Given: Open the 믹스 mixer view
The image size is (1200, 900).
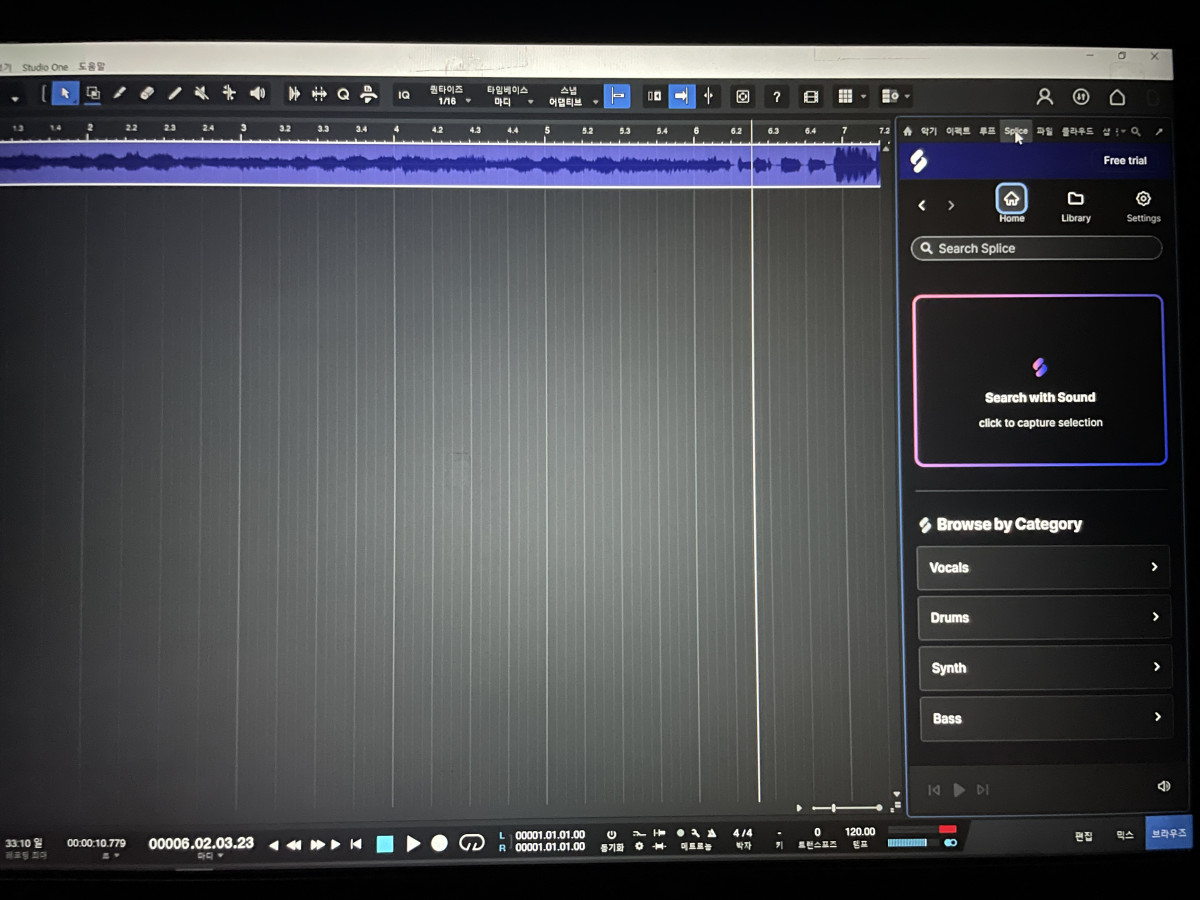Looking at the screenshot, I should (1125, 834).
